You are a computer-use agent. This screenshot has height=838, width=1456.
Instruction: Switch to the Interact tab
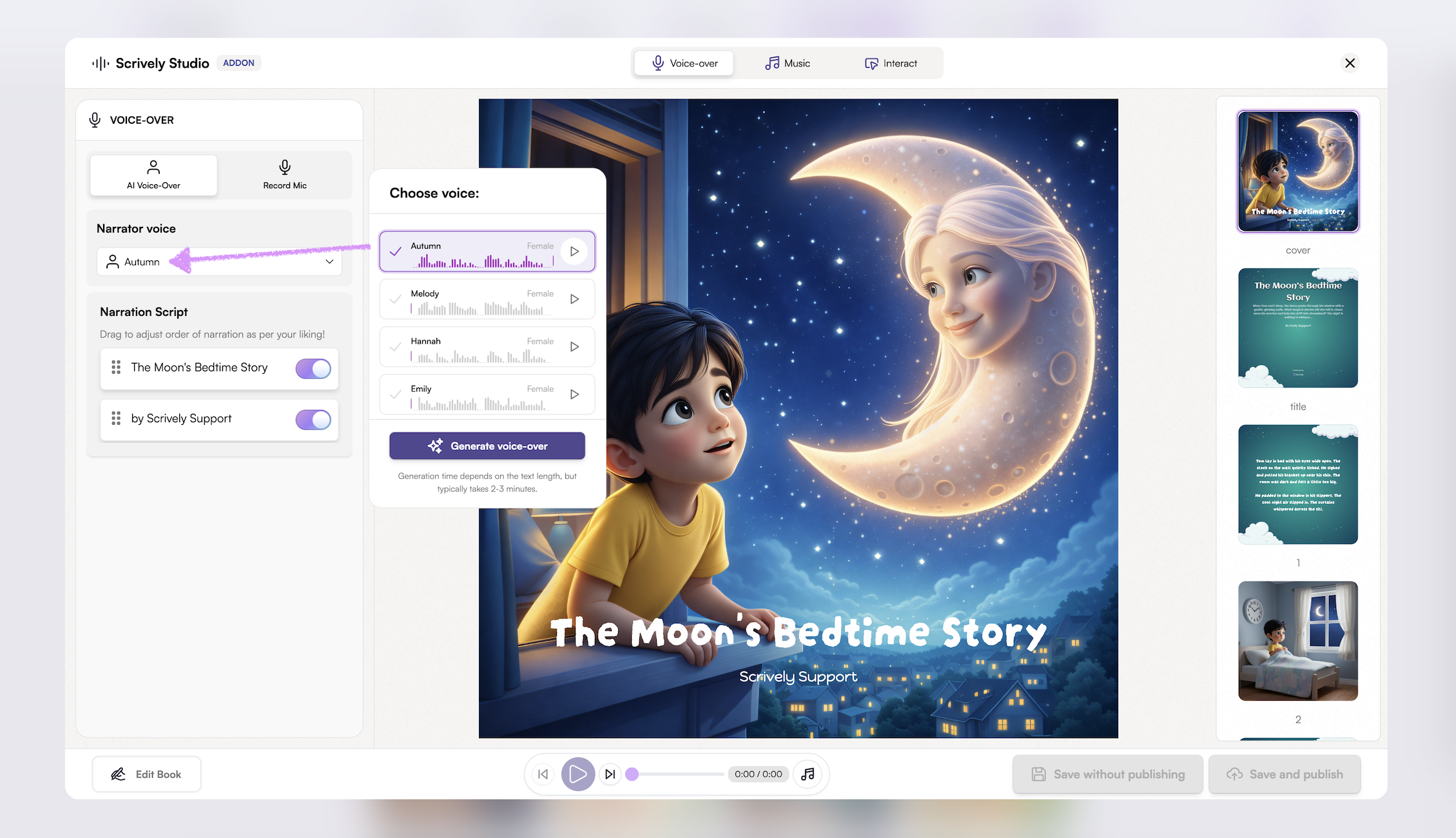point(891,63)
